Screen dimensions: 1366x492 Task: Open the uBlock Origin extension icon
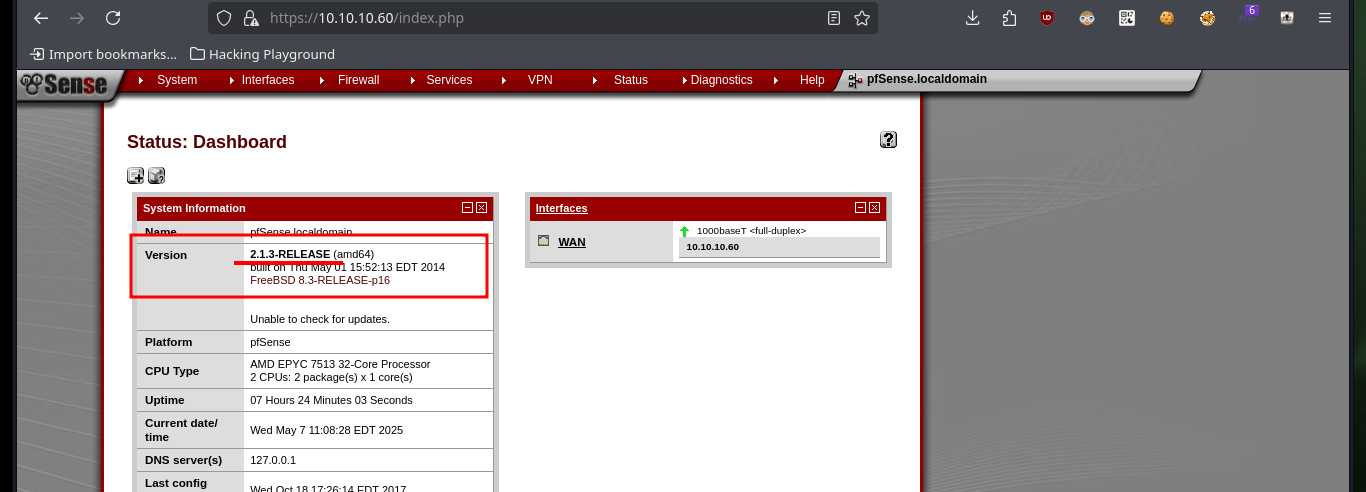[1047, 18]
